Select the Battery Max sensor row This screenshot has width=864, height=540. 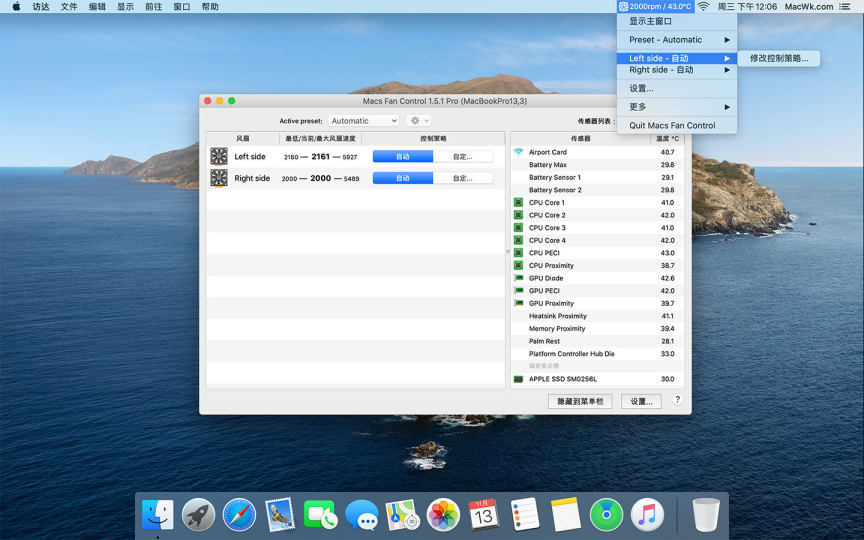[x=597, y=165]
